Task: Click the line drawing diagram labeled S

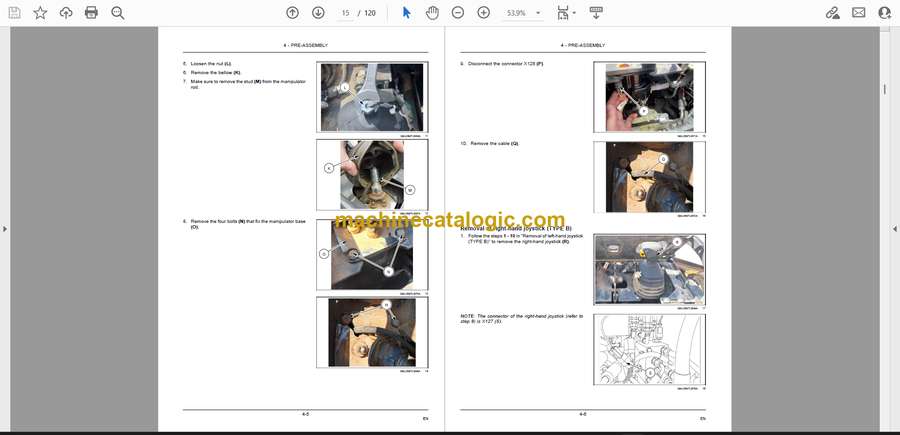Action: coord(649,349)
